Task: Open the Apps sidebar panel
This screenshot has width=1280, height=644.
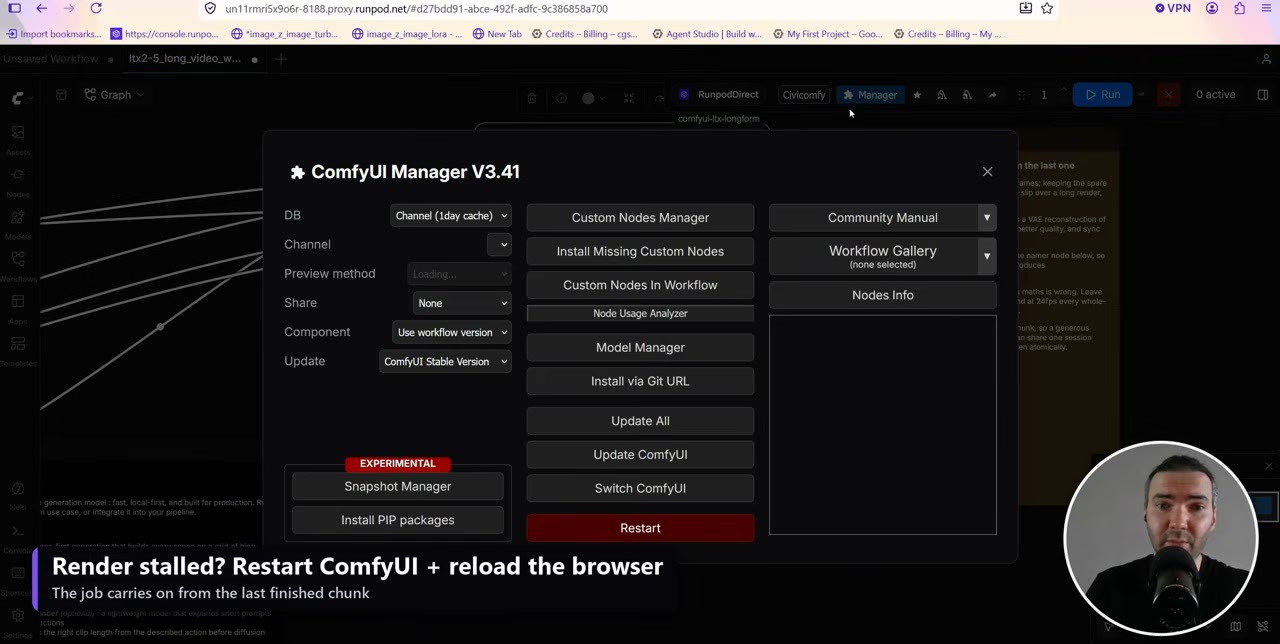Action: click(17, 308)
